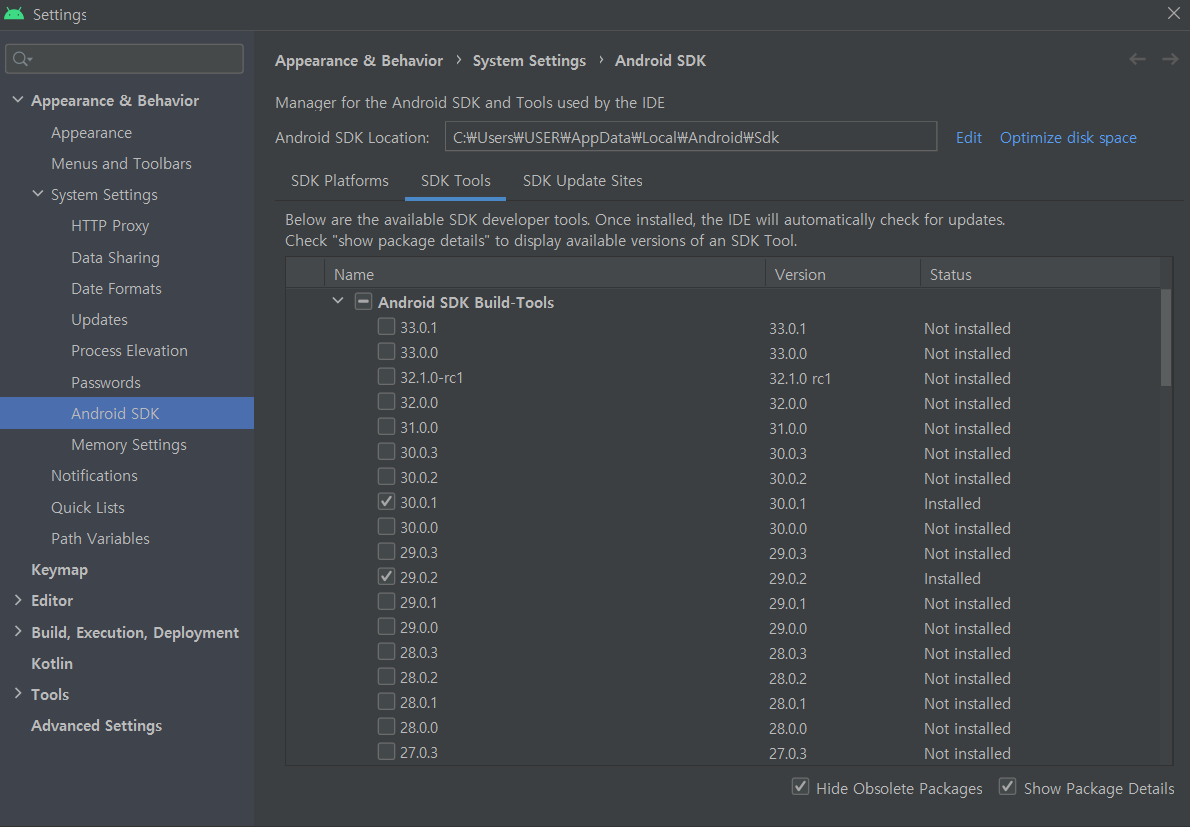
Task: Open Menus and Toolbars settings
Action: 121,164
